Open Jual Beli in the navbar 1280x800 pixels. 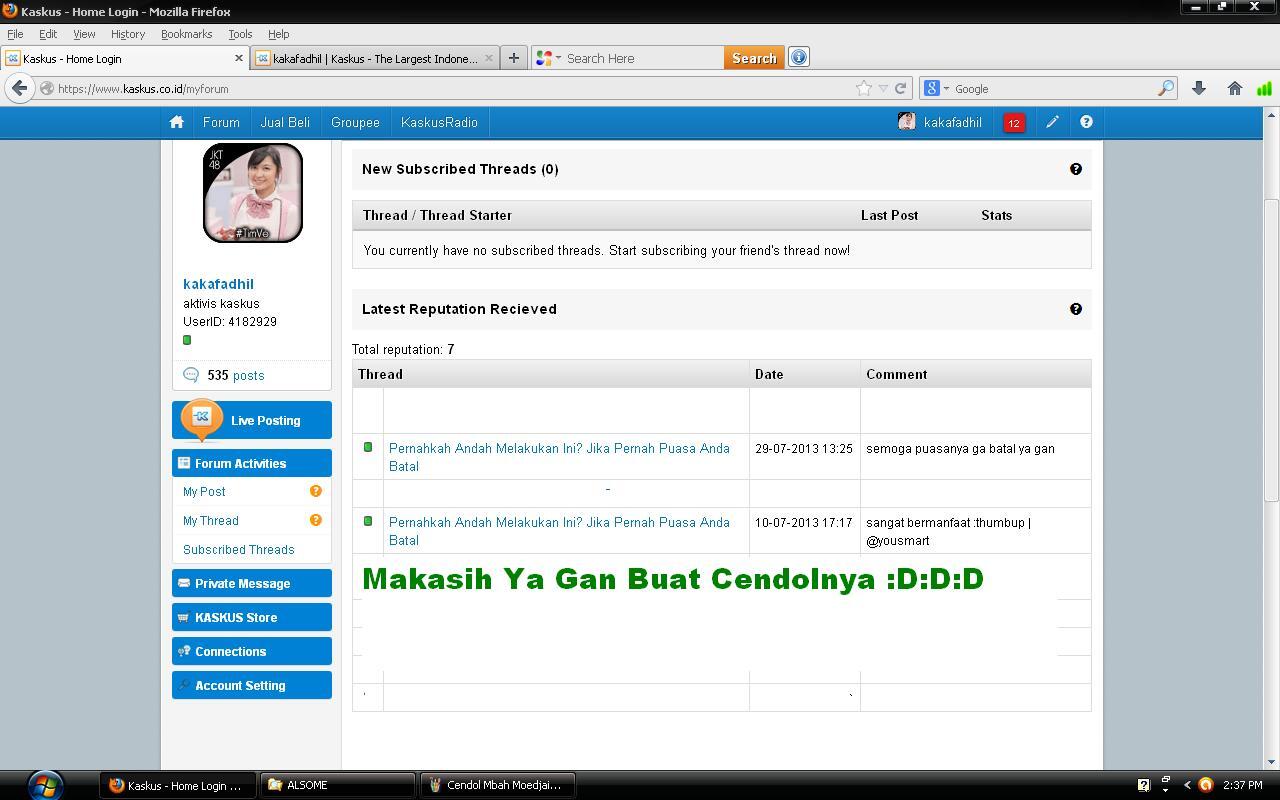[x=285, y=122]
